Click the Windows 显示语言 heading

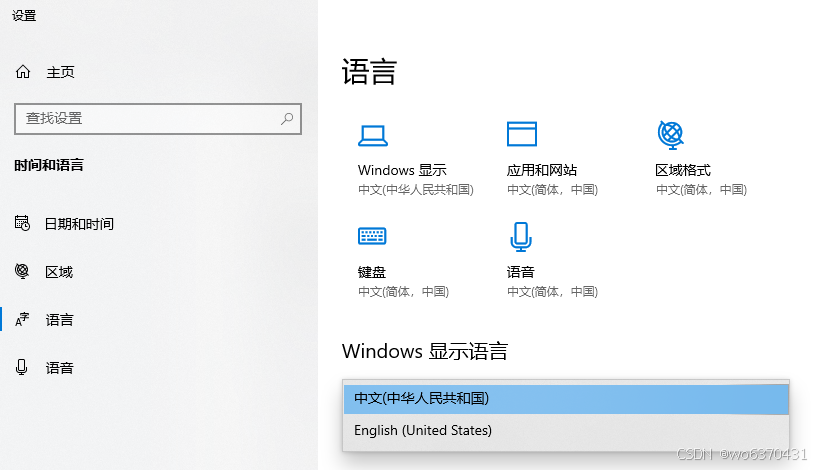(x=425, y=351)
